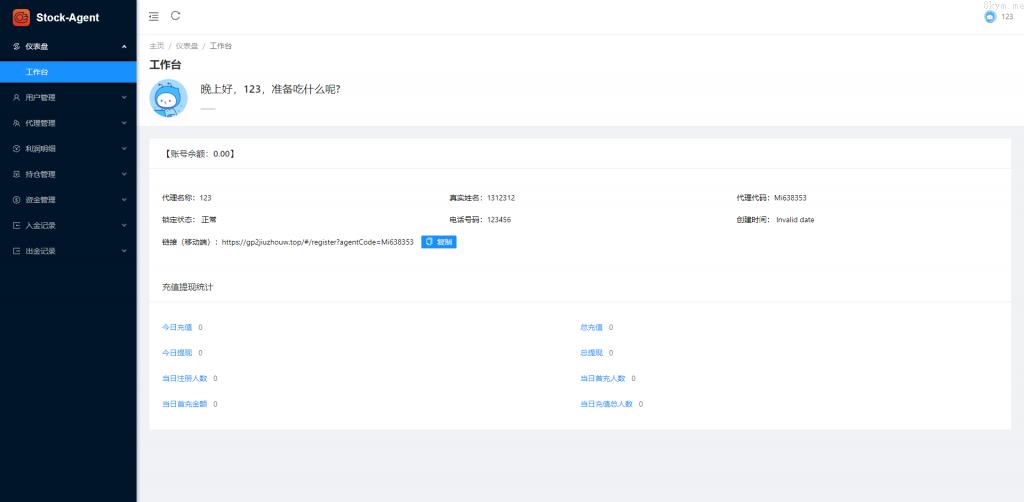Click the refresh page icon

[176, 16]
